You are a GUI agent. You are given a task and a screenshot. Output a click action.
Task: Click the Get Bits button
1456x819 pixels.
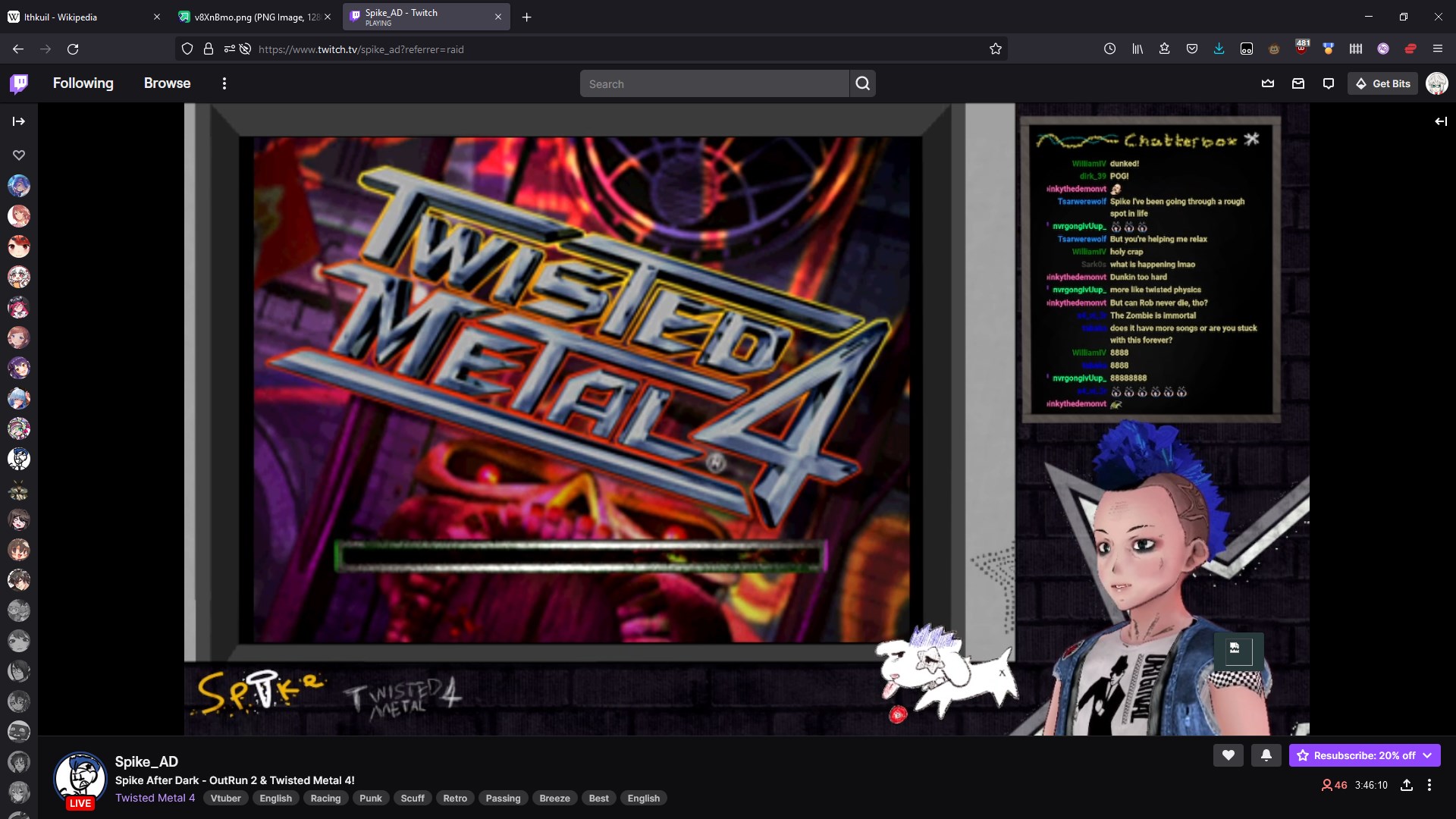point(1383,83)
